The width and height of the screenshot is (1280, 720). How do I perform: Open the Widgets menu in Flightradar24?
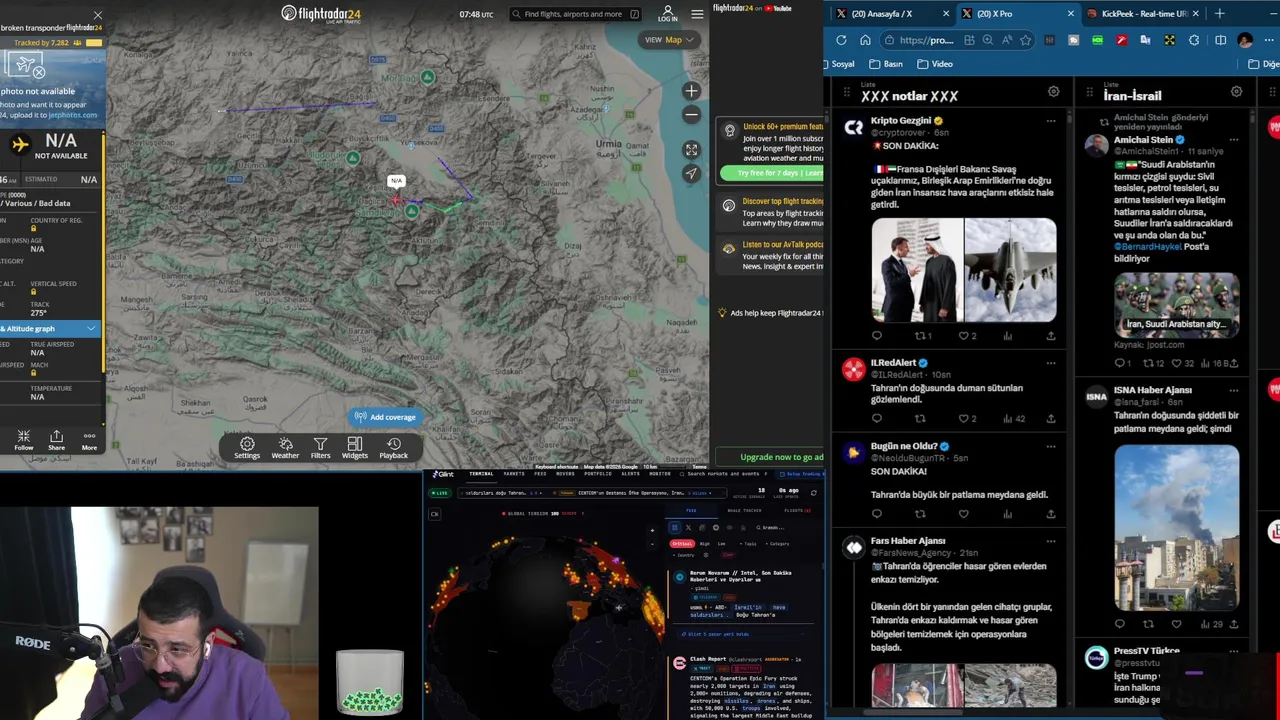click(354, 448)
